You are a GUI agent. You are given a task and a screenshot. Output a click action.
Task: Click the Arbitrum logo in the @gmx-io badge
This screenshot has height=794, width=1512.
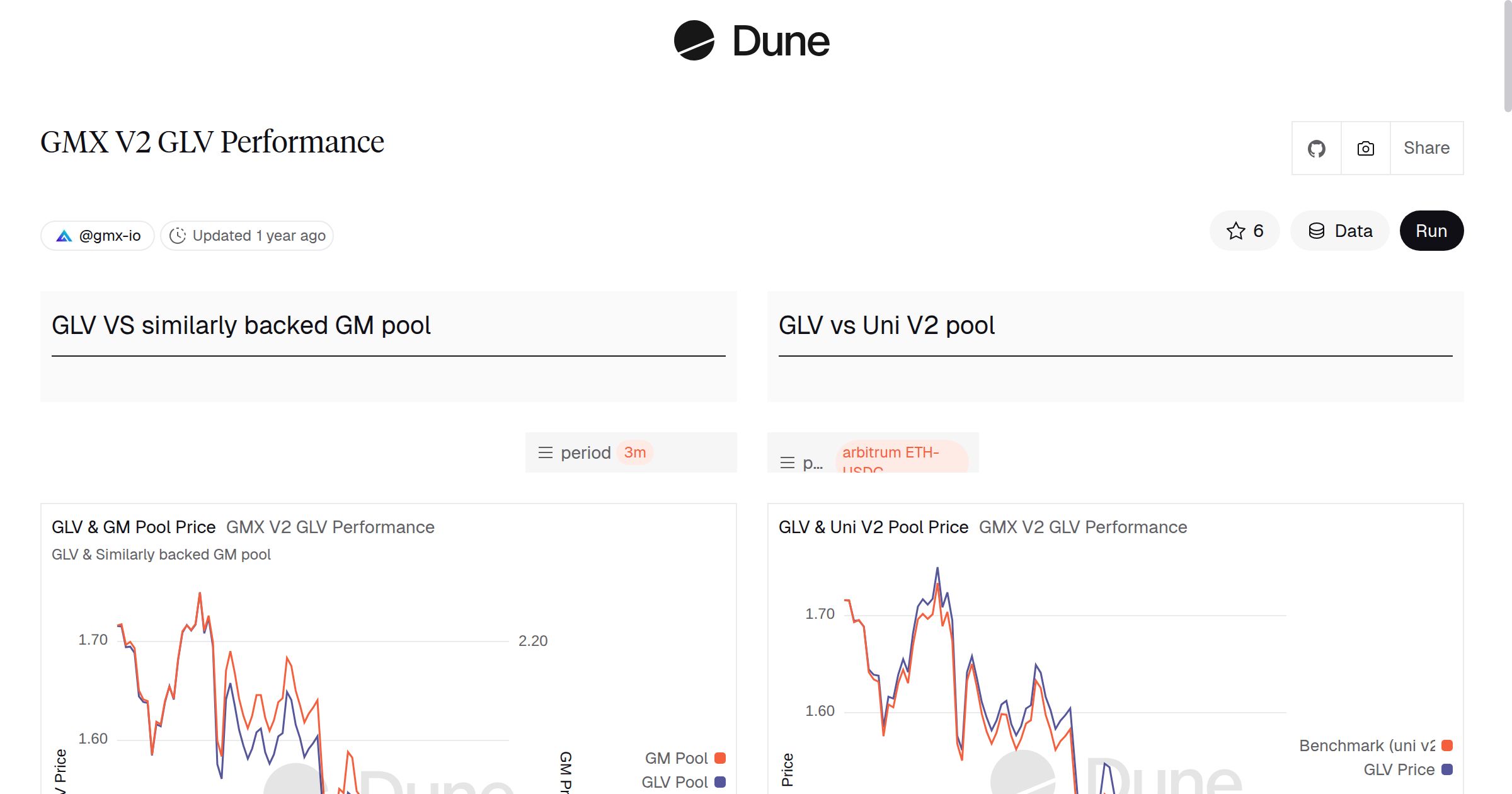[x=65, y=235]
